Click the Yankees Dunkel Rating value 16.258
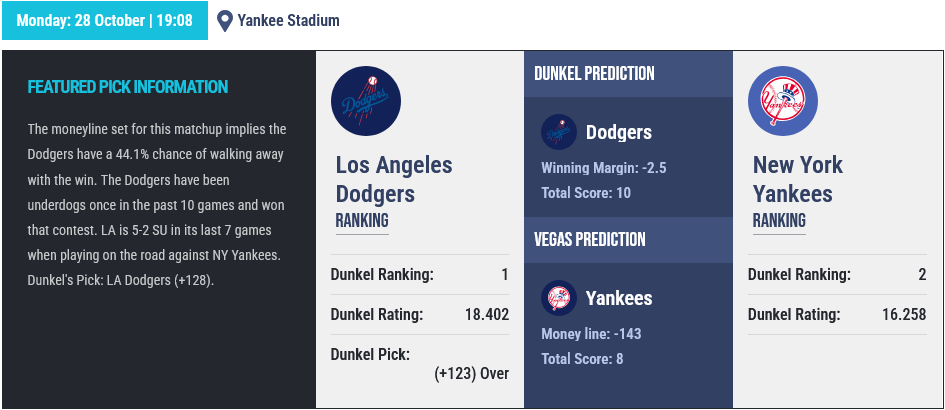 904,315
